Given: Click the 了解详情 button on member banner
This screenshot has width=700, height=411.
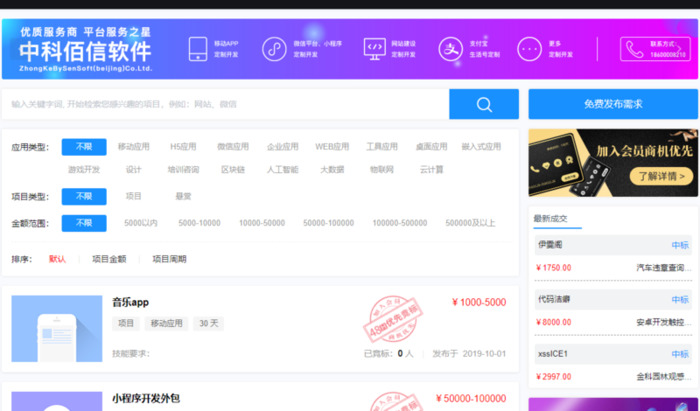Looking at the screenshot, I should pos(661,176).
